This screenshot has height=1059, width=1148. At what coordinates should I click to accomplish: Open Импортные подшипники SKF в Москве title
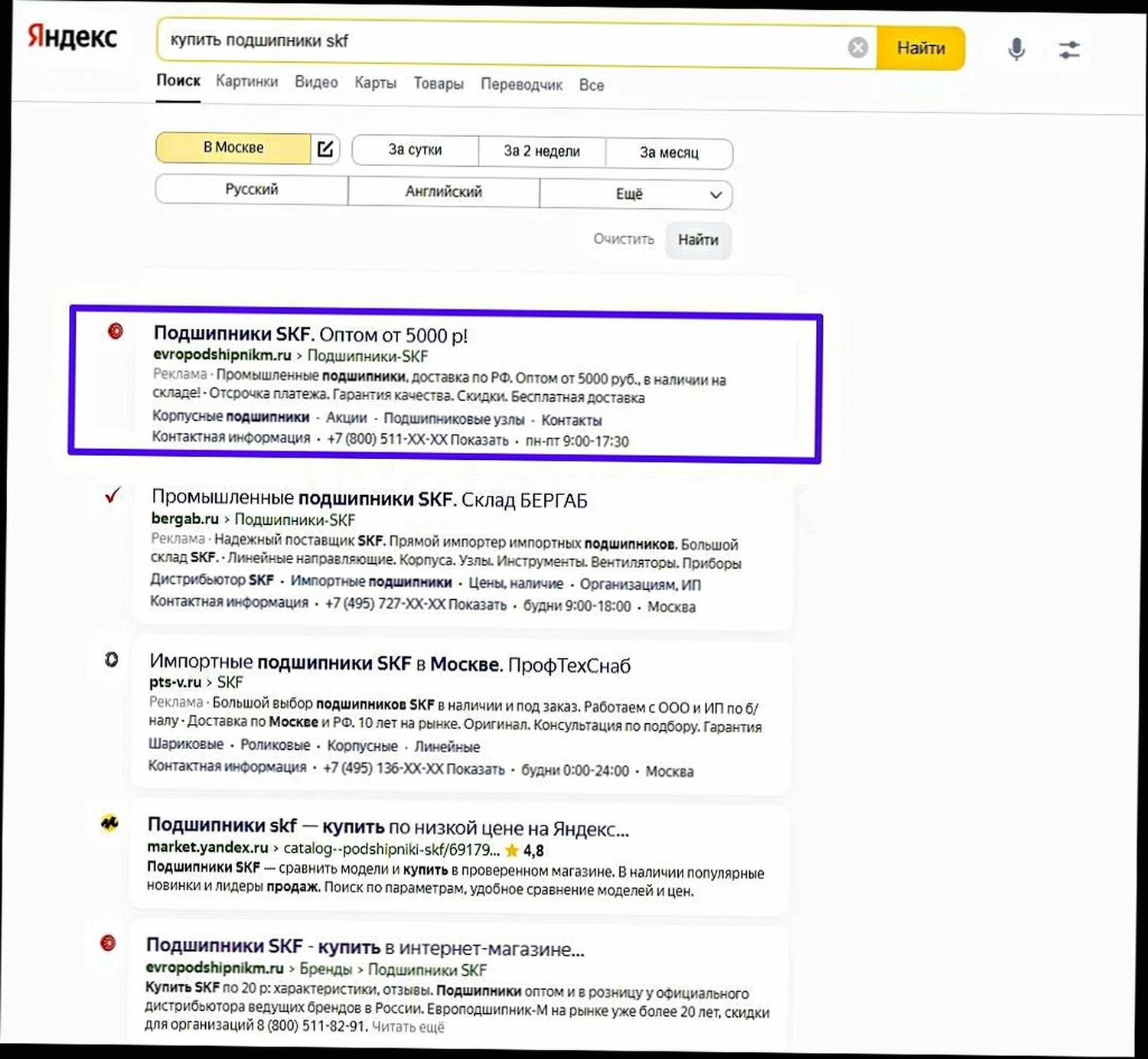390,664
